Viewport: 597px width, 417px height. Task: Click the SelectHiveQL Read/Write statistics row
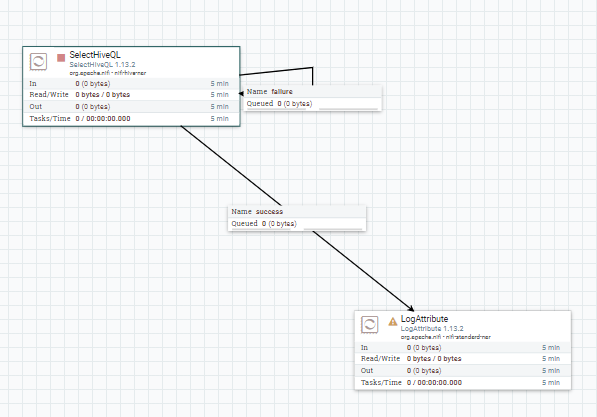131,95
